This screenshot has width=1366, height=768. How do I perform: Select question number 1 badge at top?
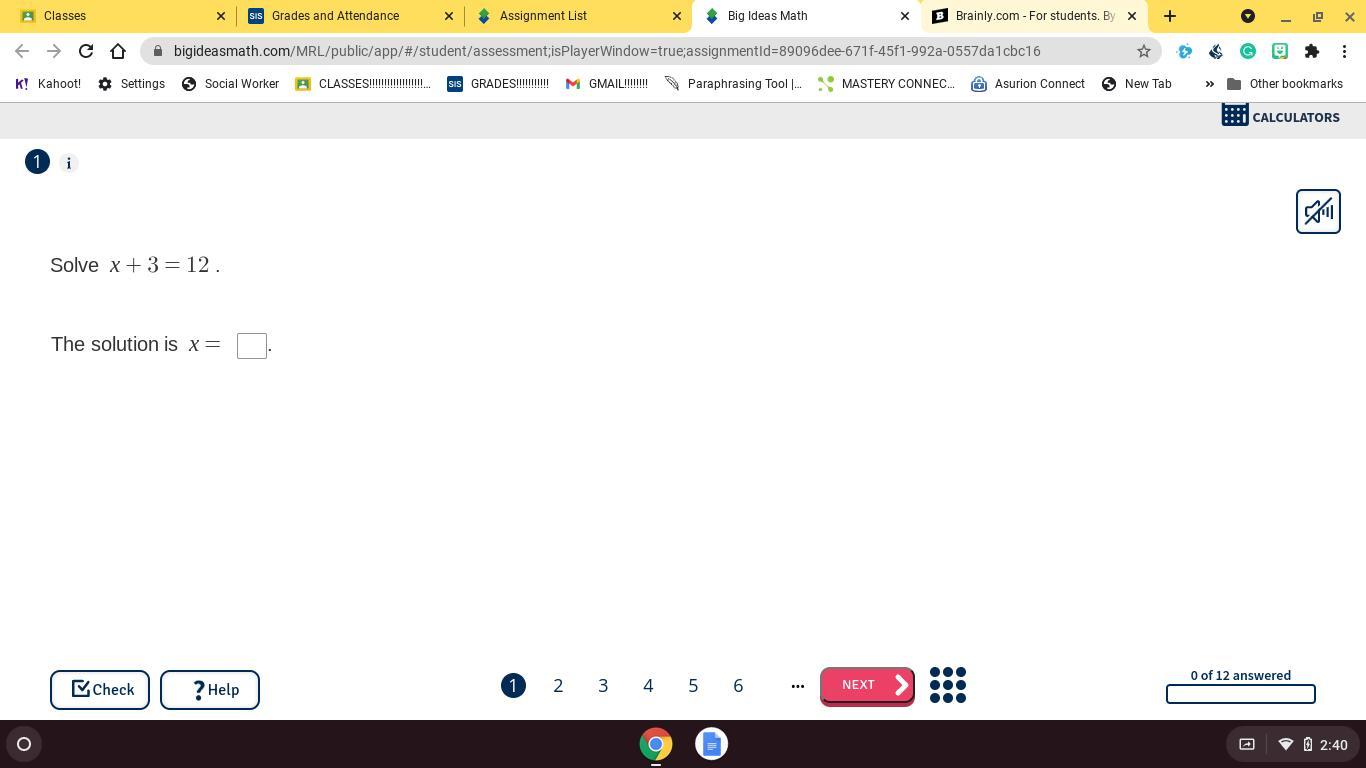37,162
